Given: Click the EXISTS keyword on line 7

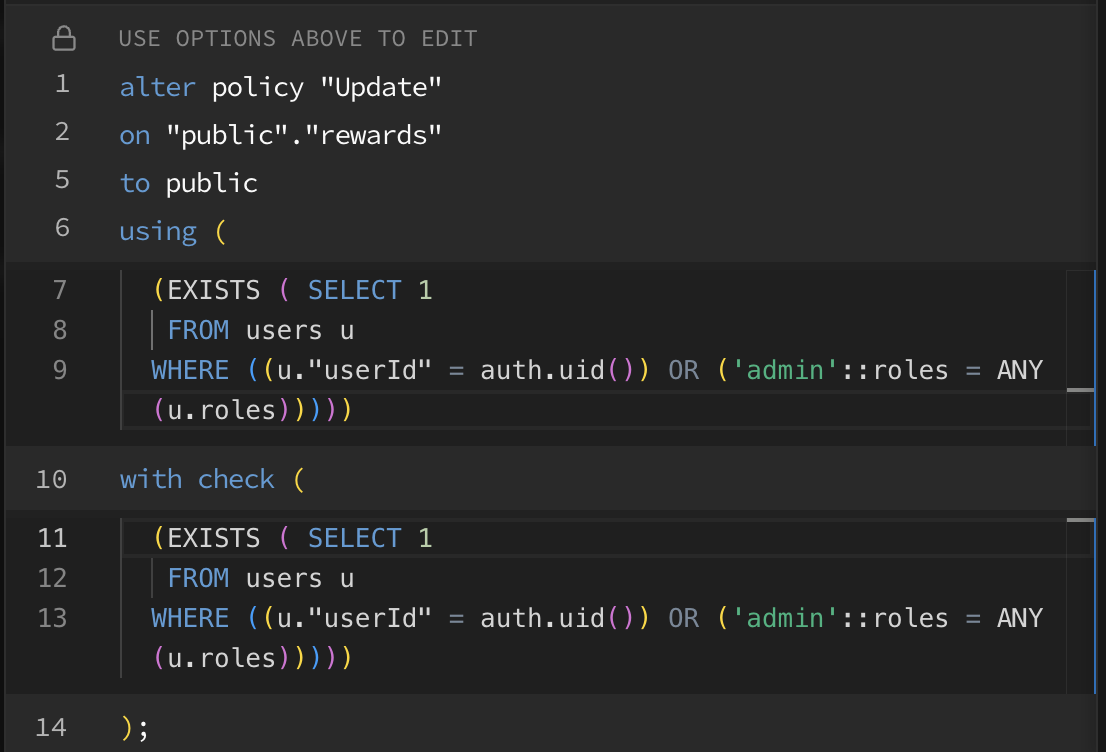Looking at the screenshot, I should [217, 289].
